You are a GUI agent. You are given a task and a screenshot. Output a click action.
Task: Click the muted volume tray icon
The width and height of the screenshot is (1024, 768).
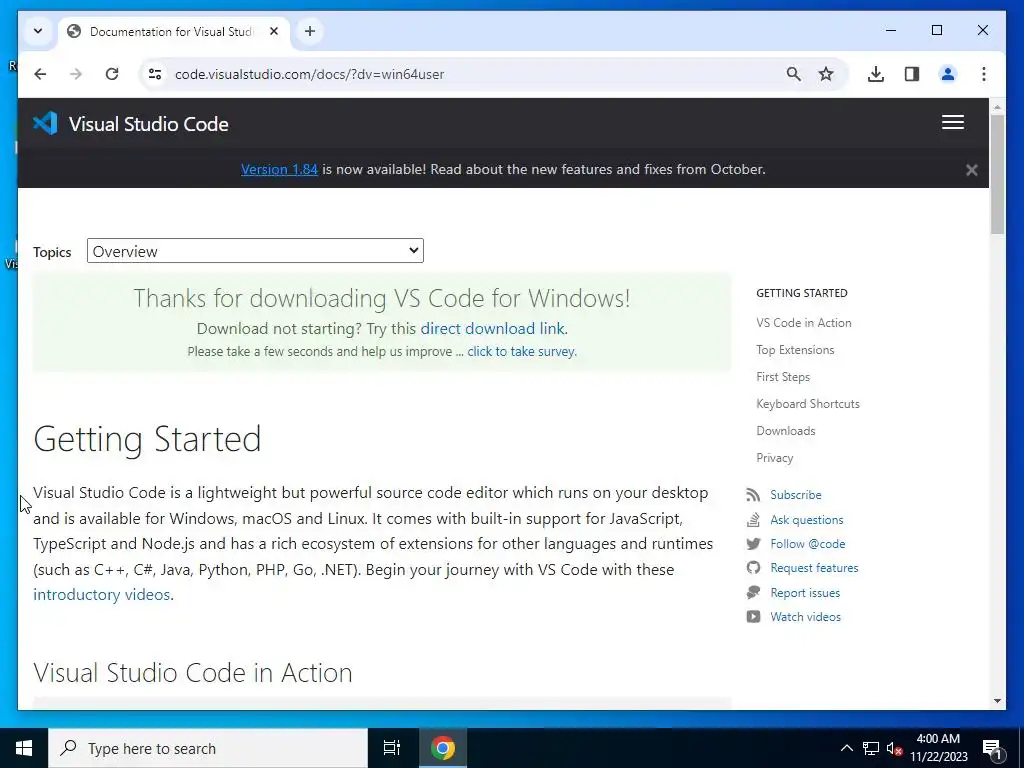tap(895, 748)
